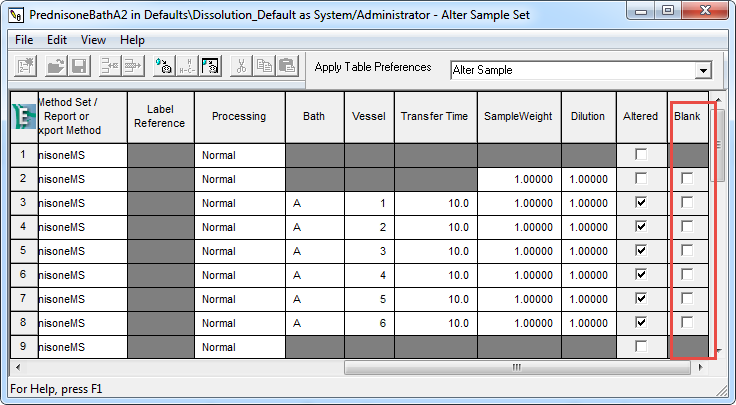The width and height of the screenshot is (736, 405).
Task: Click the save floppy disk icon
Action: coord(79,66)
